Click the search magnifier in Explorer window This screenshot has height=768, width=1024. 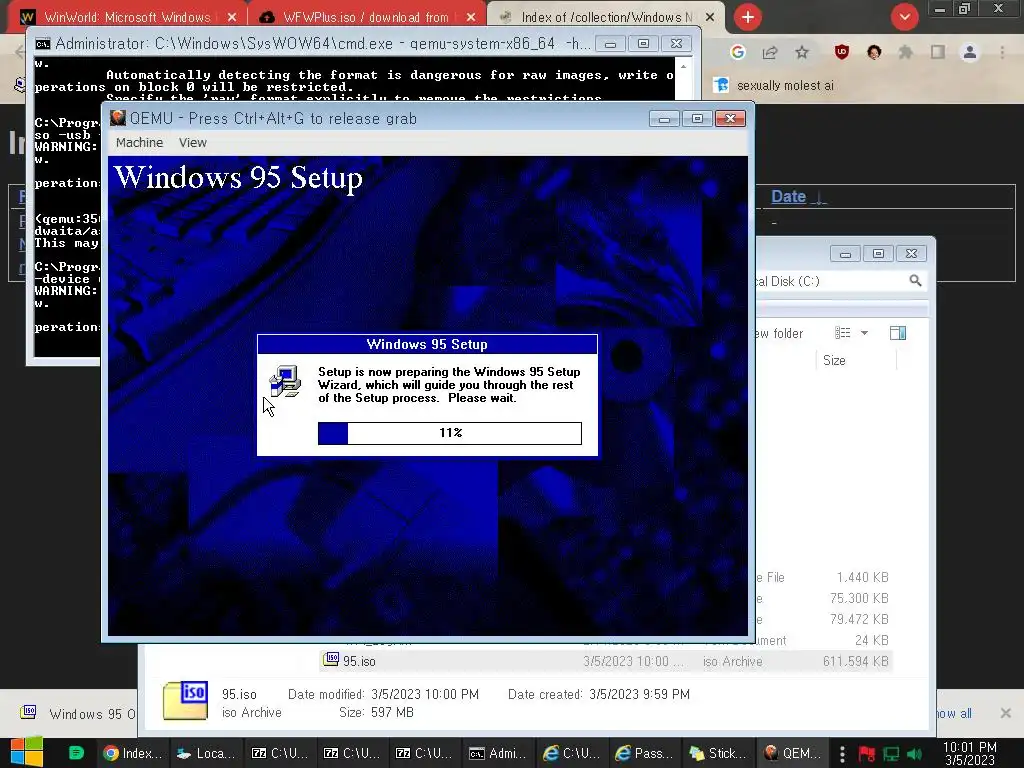coord(915,281)
